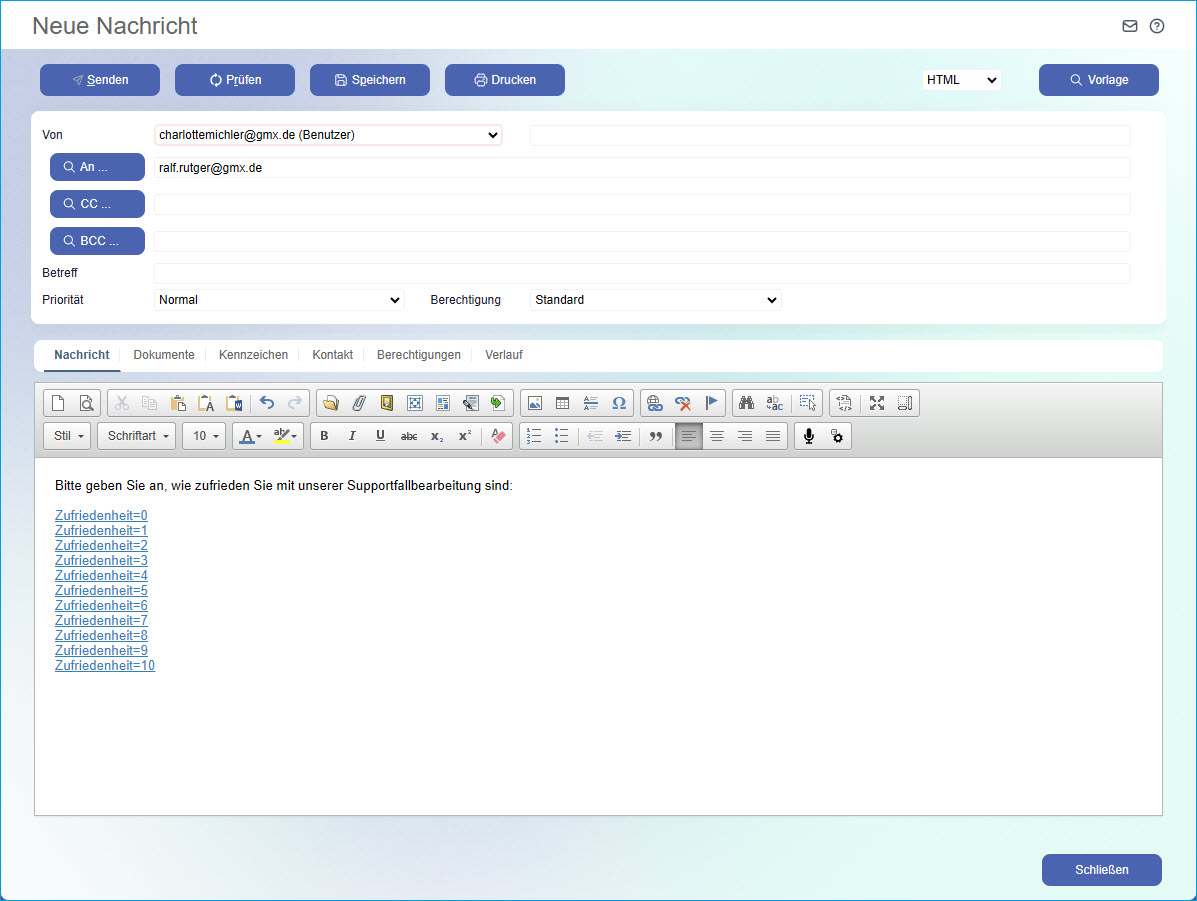Maximize the editor area

[876, 403]
